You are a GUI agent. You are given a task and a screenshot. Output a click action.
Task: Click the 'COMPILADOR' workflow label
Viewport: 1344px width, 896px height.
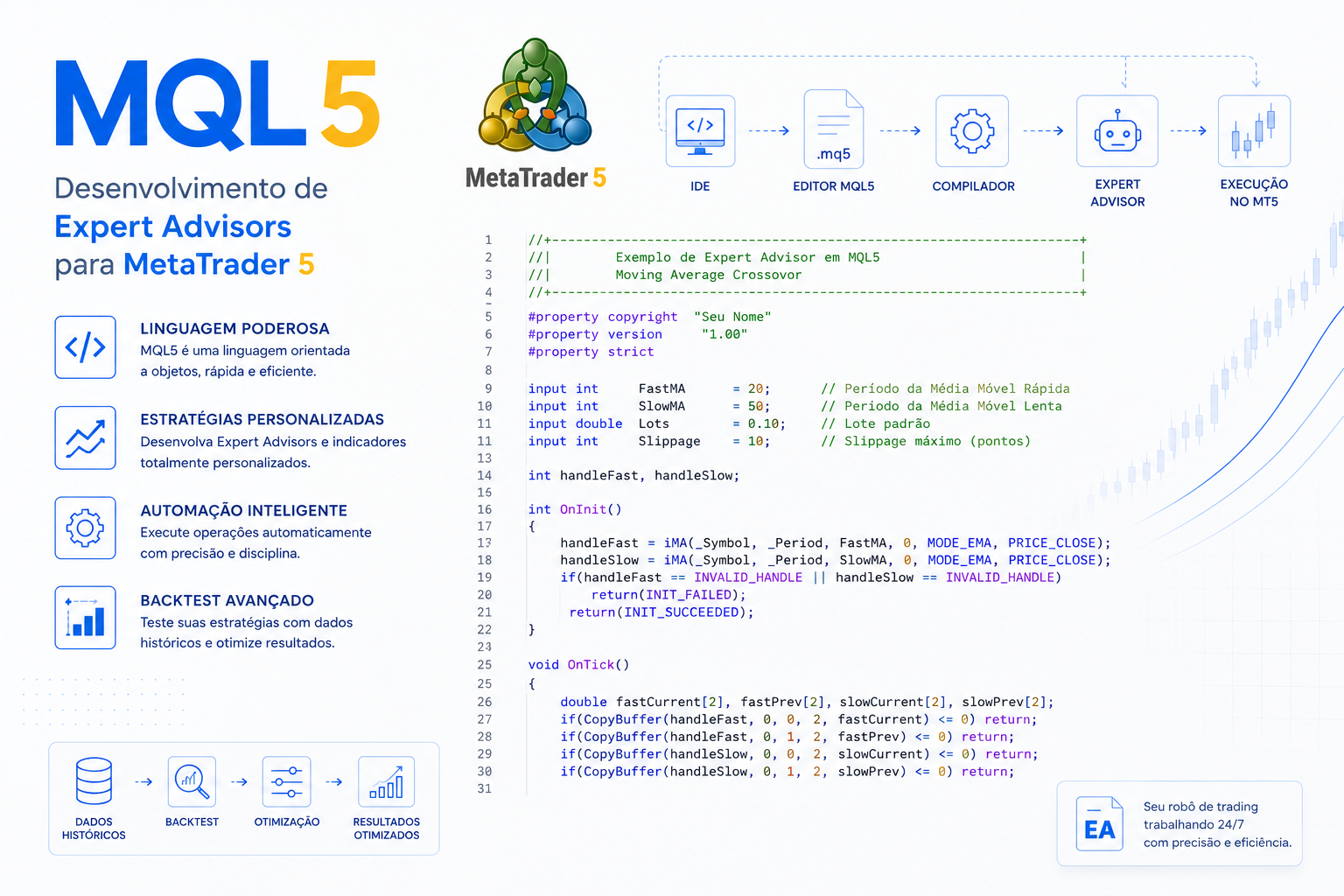point(974,186)
